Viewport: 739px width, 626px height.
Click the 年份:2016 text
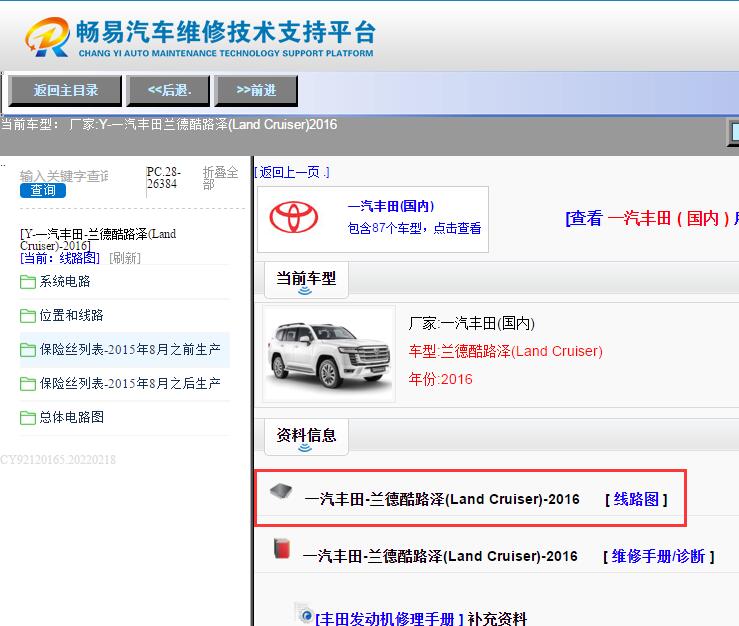tap(440, 379)
